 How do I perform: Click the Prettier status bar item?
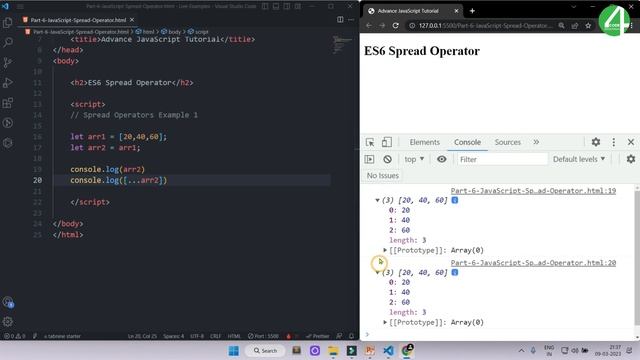(x=318, y=336)
